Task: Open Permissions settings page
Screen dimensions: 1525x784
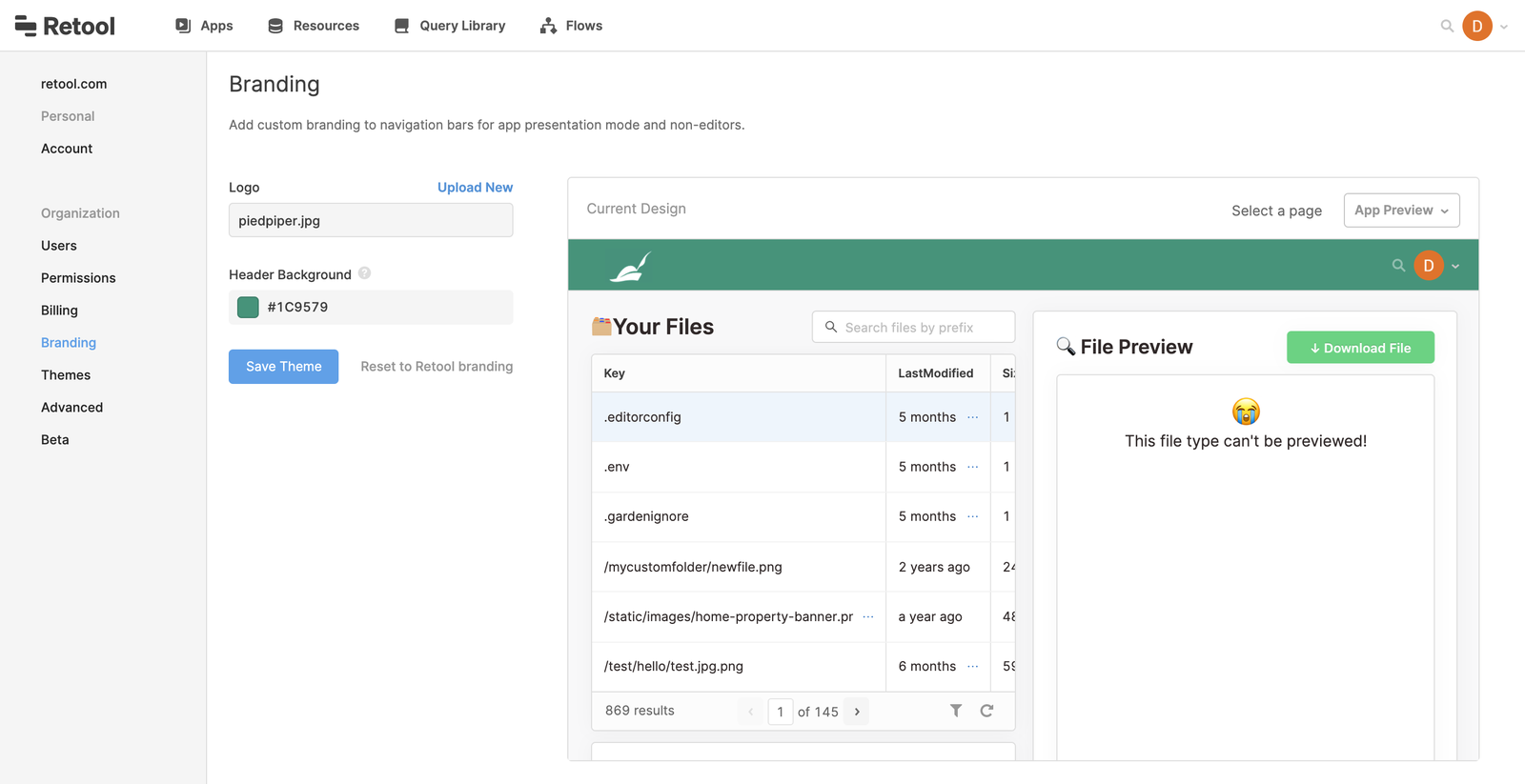Action: 78,278
